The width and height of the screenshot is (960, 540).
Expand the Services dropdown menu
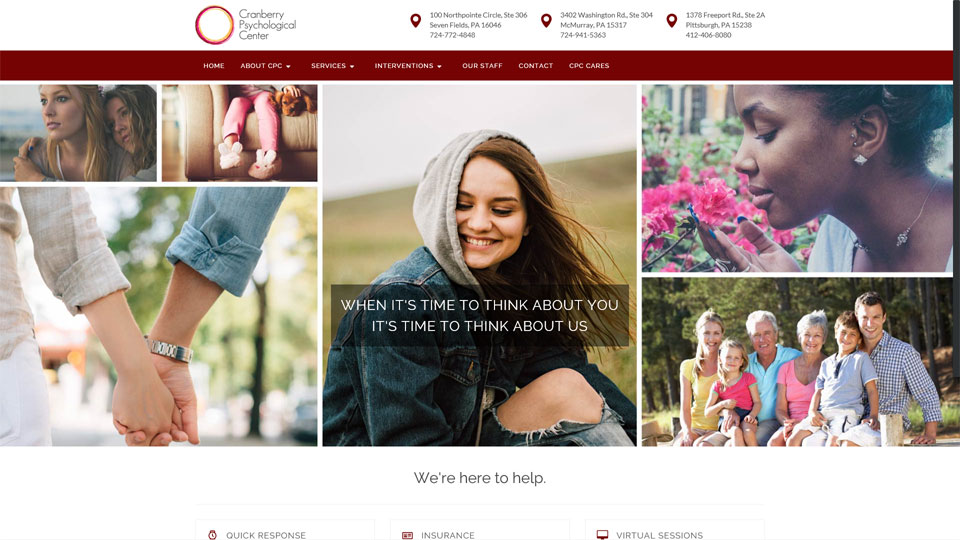tap(332, 66)
